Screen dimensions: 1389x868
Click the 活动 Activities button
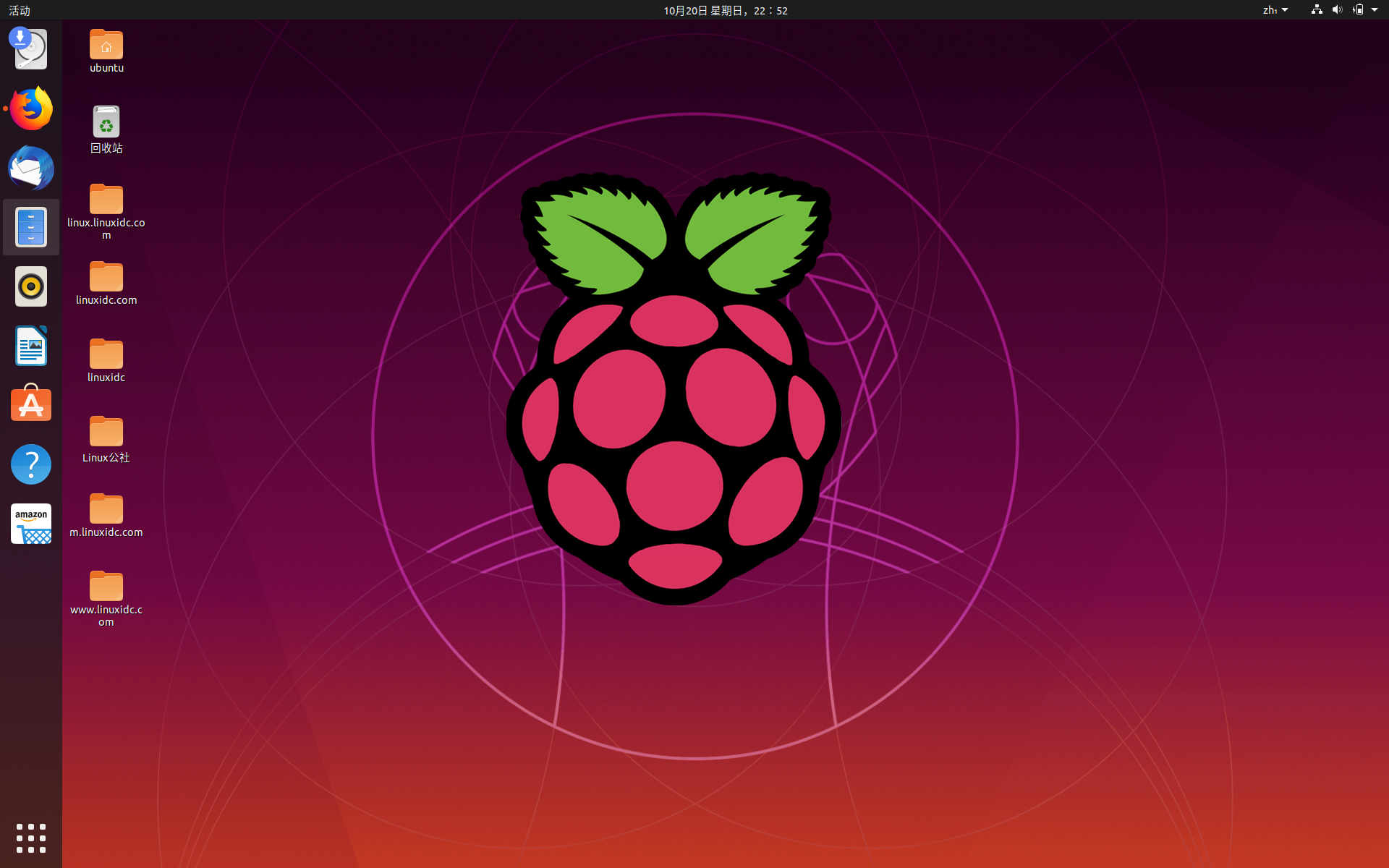[20, 10]
